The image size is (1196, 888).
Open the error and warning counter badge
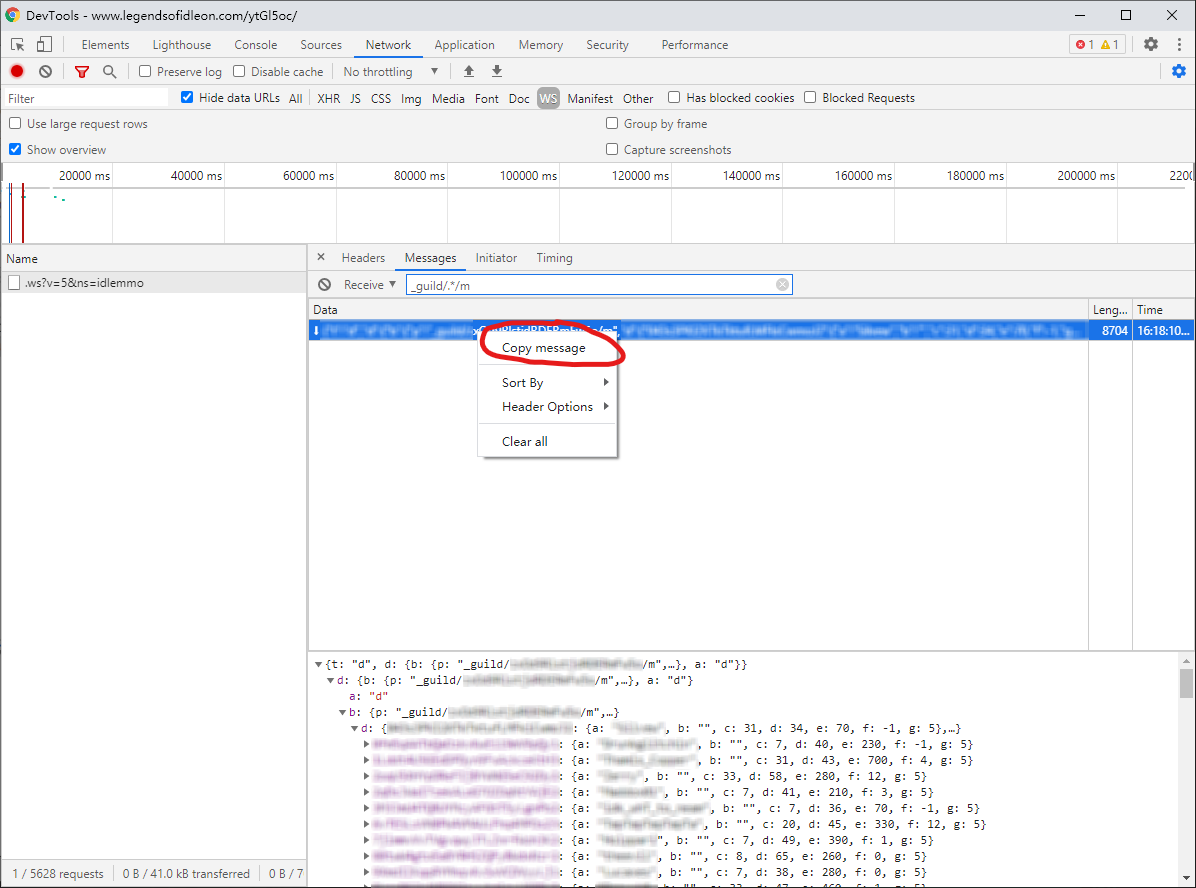pyautogui.click(x=1097, y=44)
